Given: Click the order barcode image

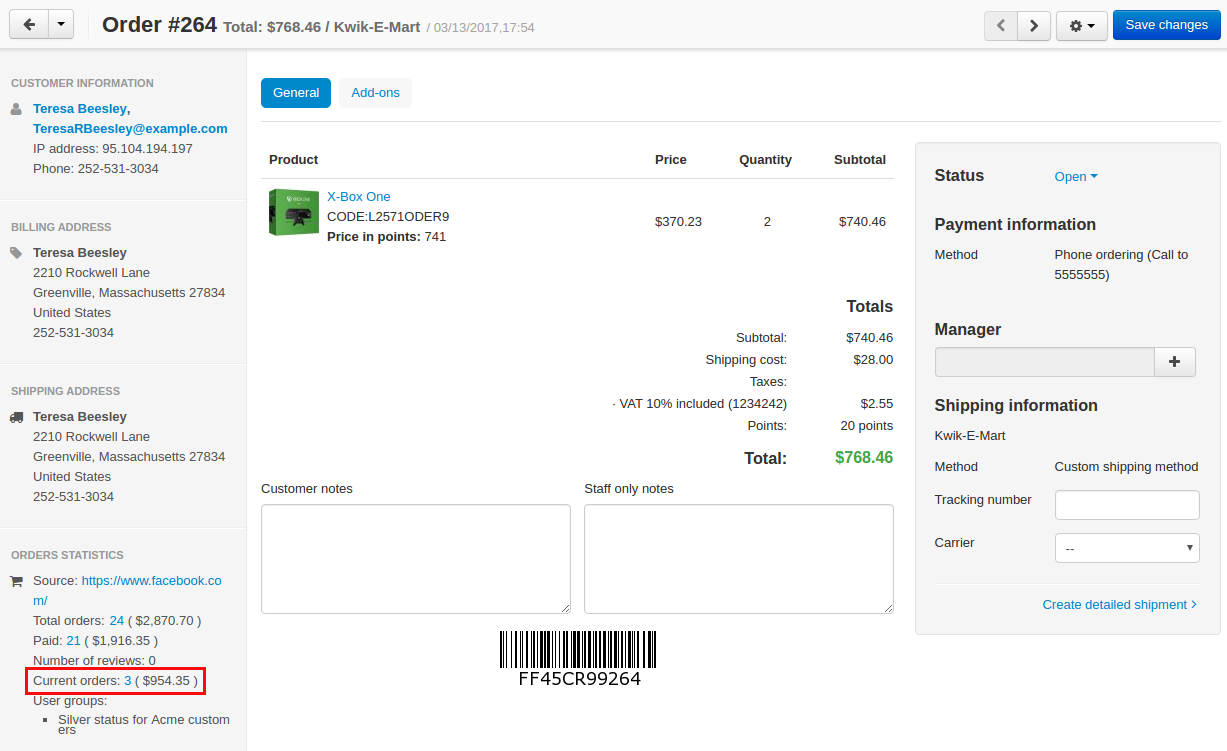Looking at the screenshot, I should point(578,658).
